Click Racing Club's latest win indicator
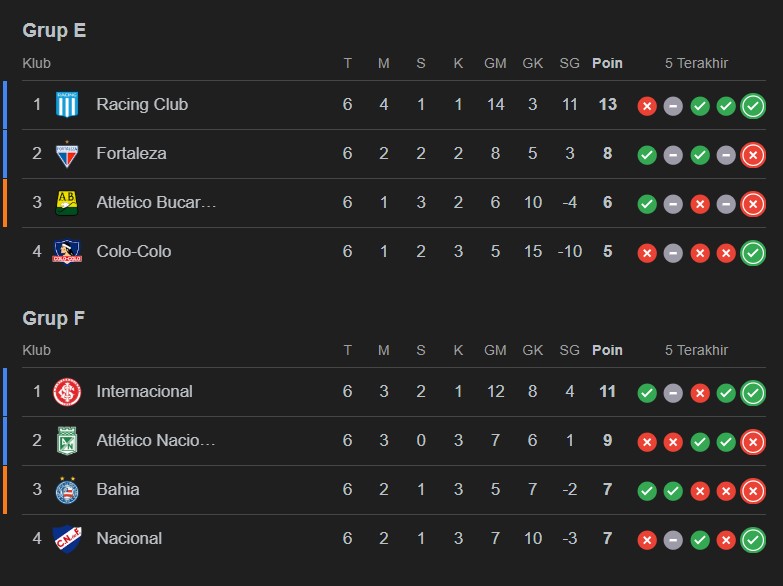The image size is (783, 586). (753, 105)
